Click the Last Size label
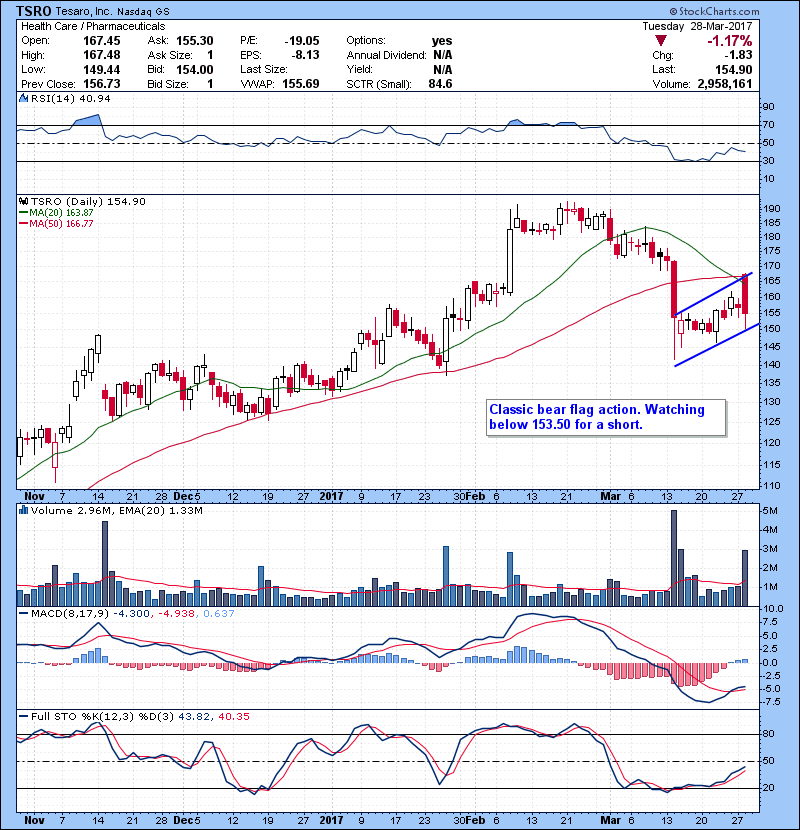The height and width of the screenshot is (830, 800). click(264, 69)
